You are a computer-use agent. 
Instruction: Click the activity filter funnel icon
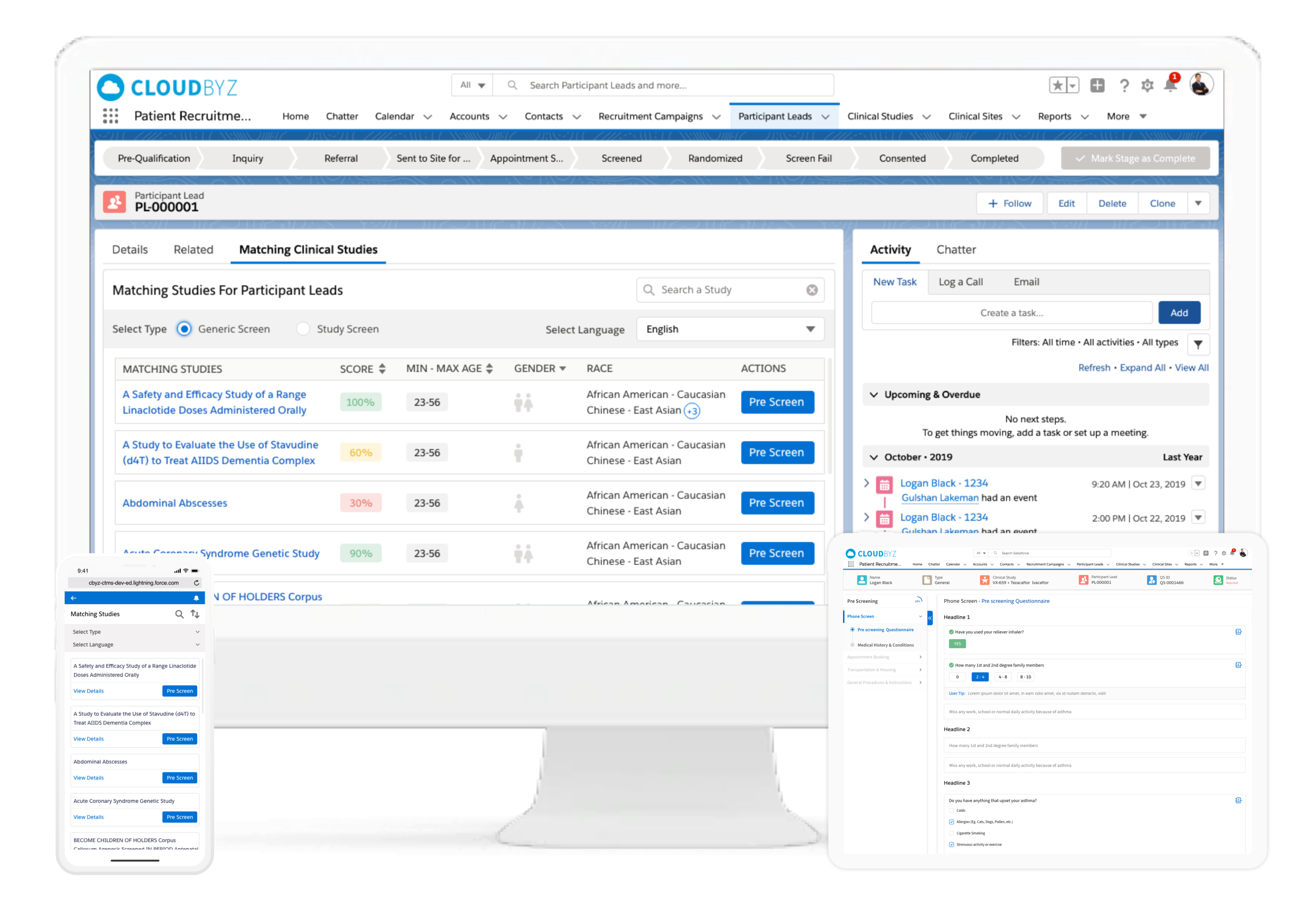point(1198,344)
